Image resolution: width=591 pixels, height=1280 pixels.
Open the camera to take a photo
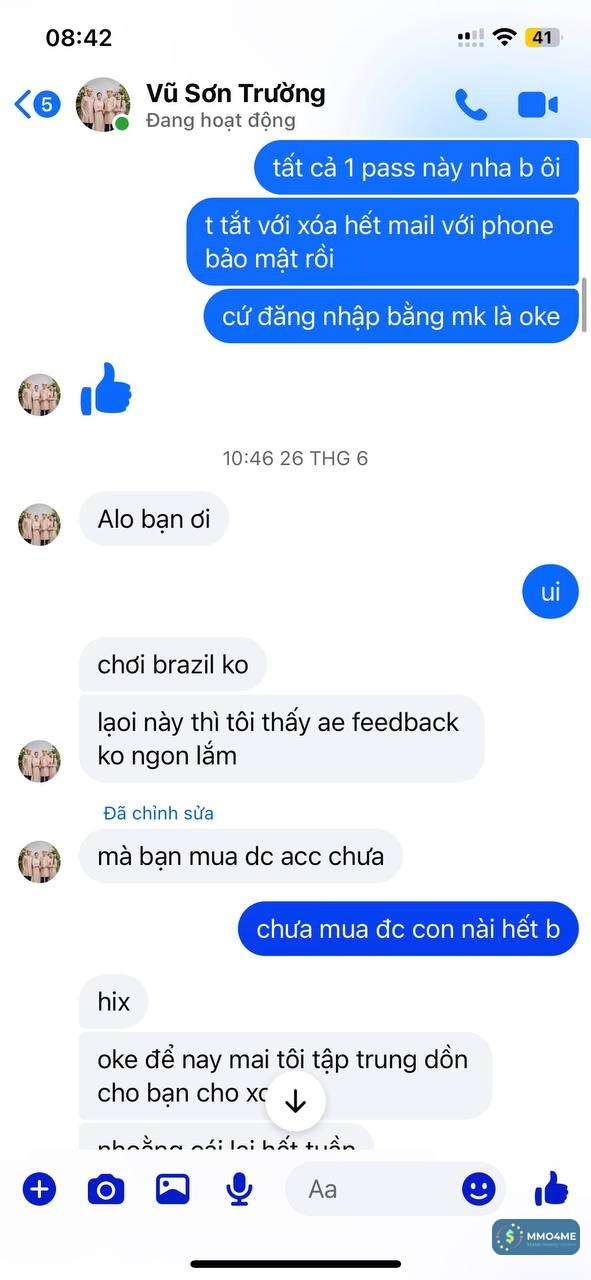pyautogui.click(x=106, y=1189)
